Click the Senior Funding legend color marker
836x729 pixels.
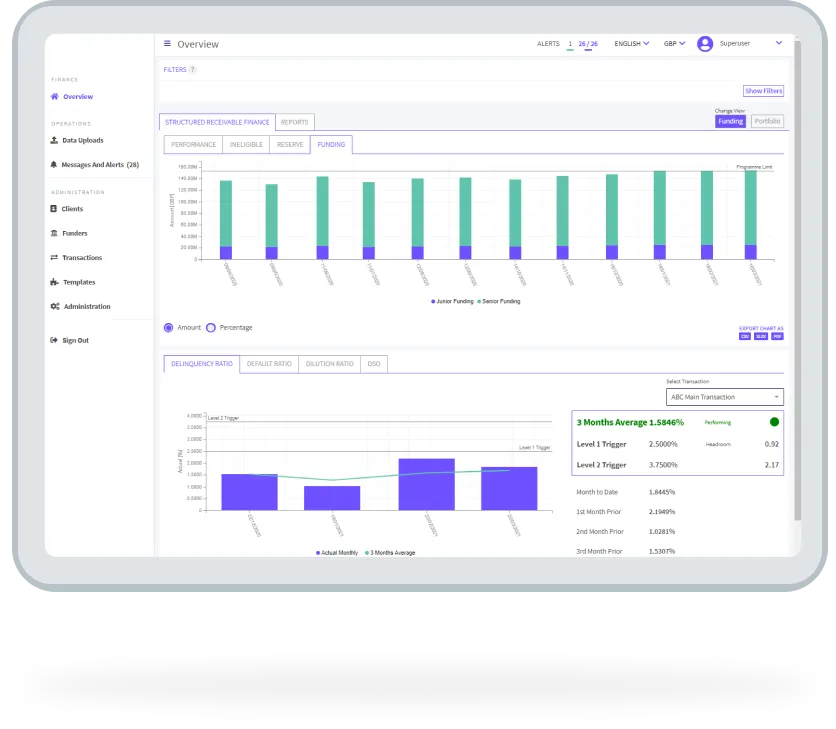tap(480, 301)
